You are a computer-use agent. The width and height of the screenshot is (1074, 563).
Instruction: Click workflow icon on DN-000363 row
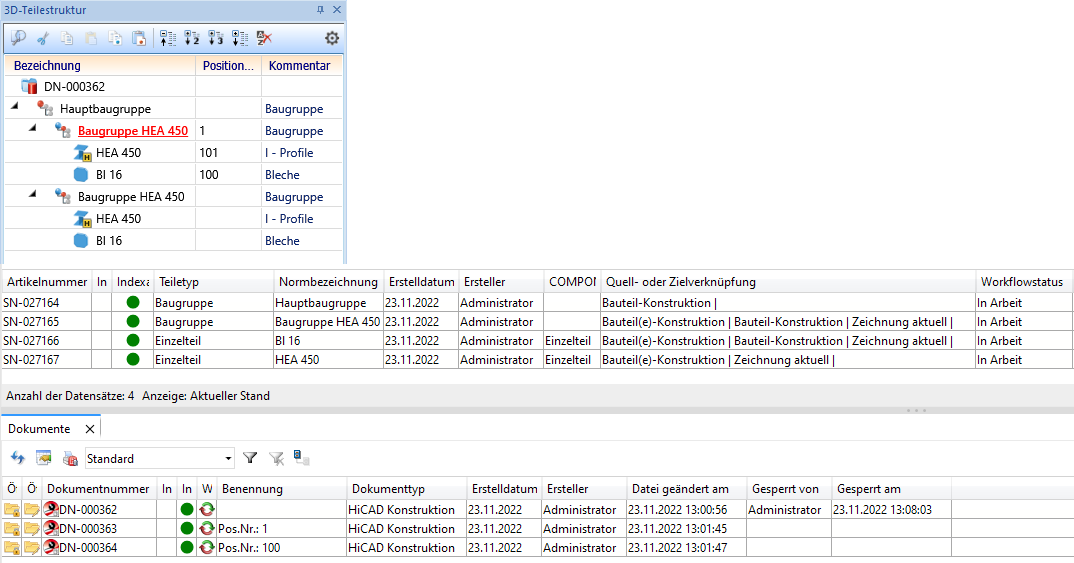(207, 529)
